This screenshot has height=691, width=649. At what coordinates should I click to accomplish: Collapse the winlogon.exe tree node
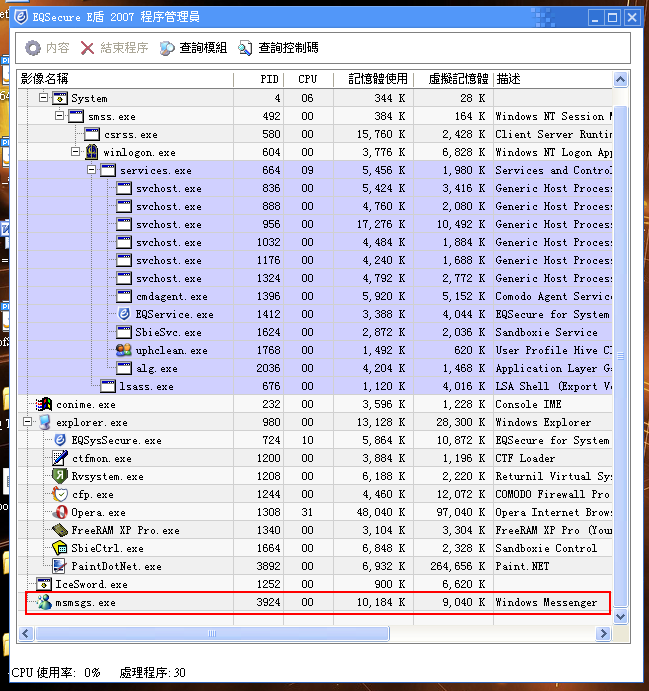pyautogui.click(x=75, y=152)
